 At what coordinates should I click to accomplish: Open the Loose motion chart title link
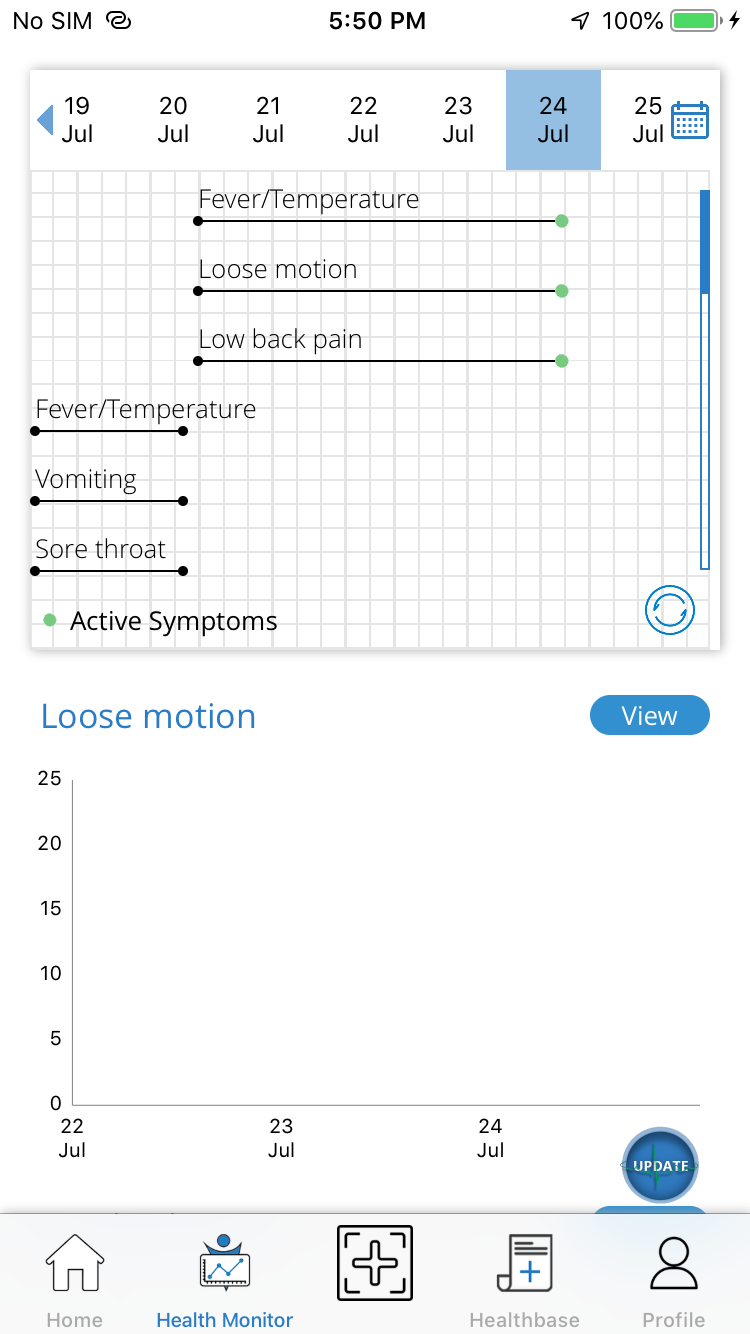[148, 715]
